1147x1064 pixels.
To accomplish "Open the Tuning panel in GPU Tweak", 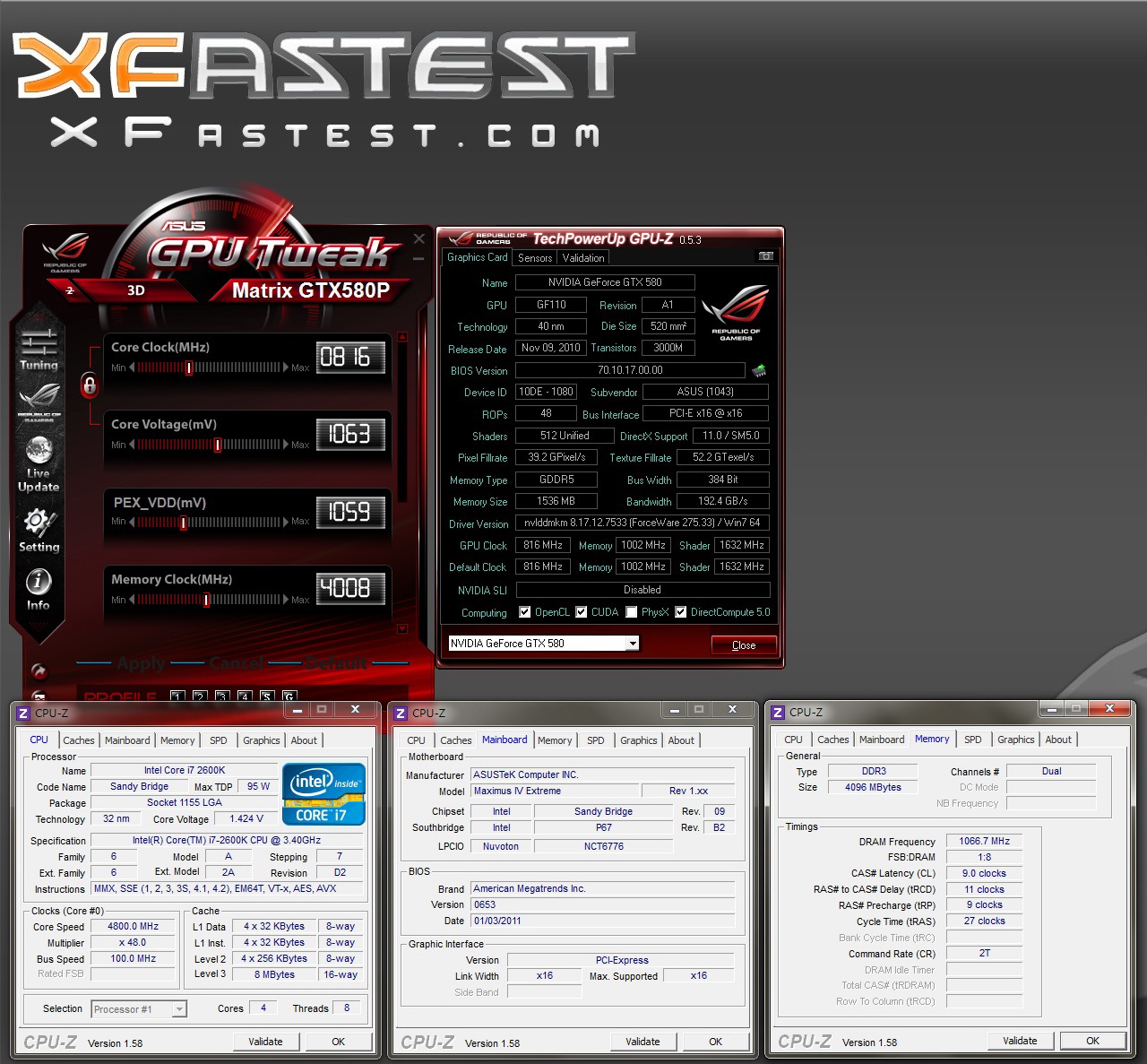I will (x=39, y=348).
